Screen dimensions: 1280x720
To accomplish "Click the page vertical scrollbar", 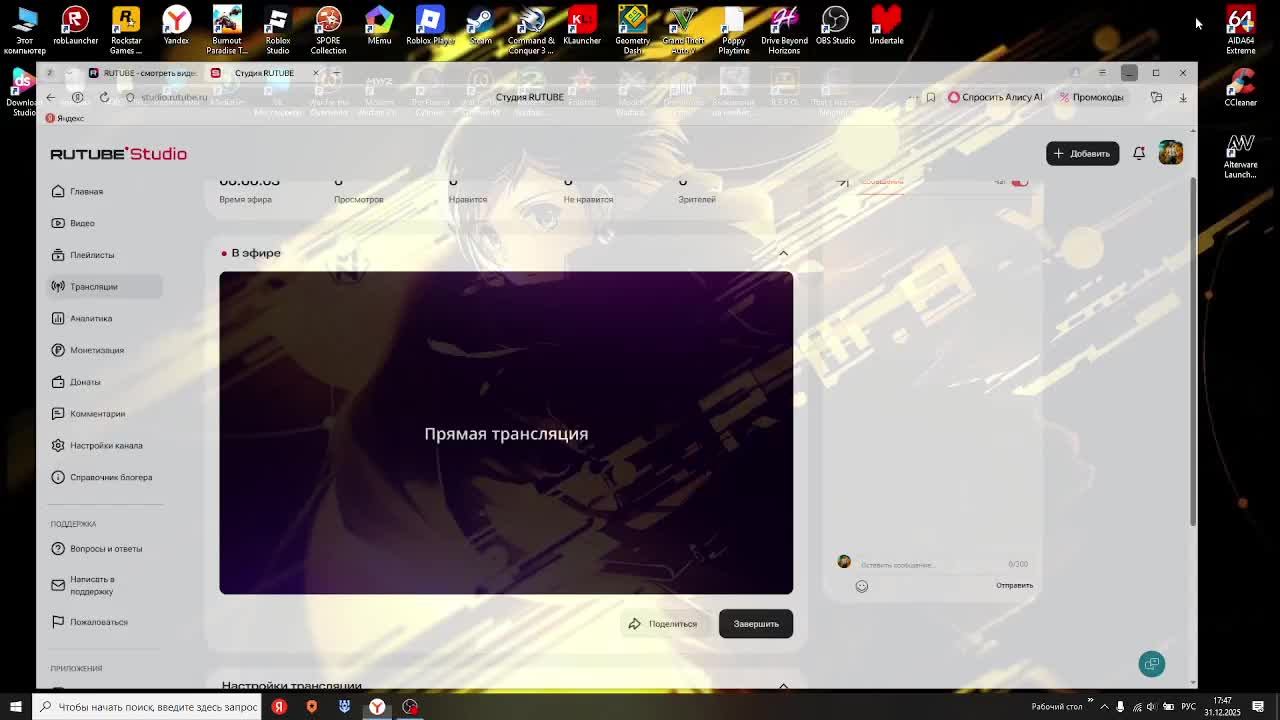I will (x=1192, y=350).
